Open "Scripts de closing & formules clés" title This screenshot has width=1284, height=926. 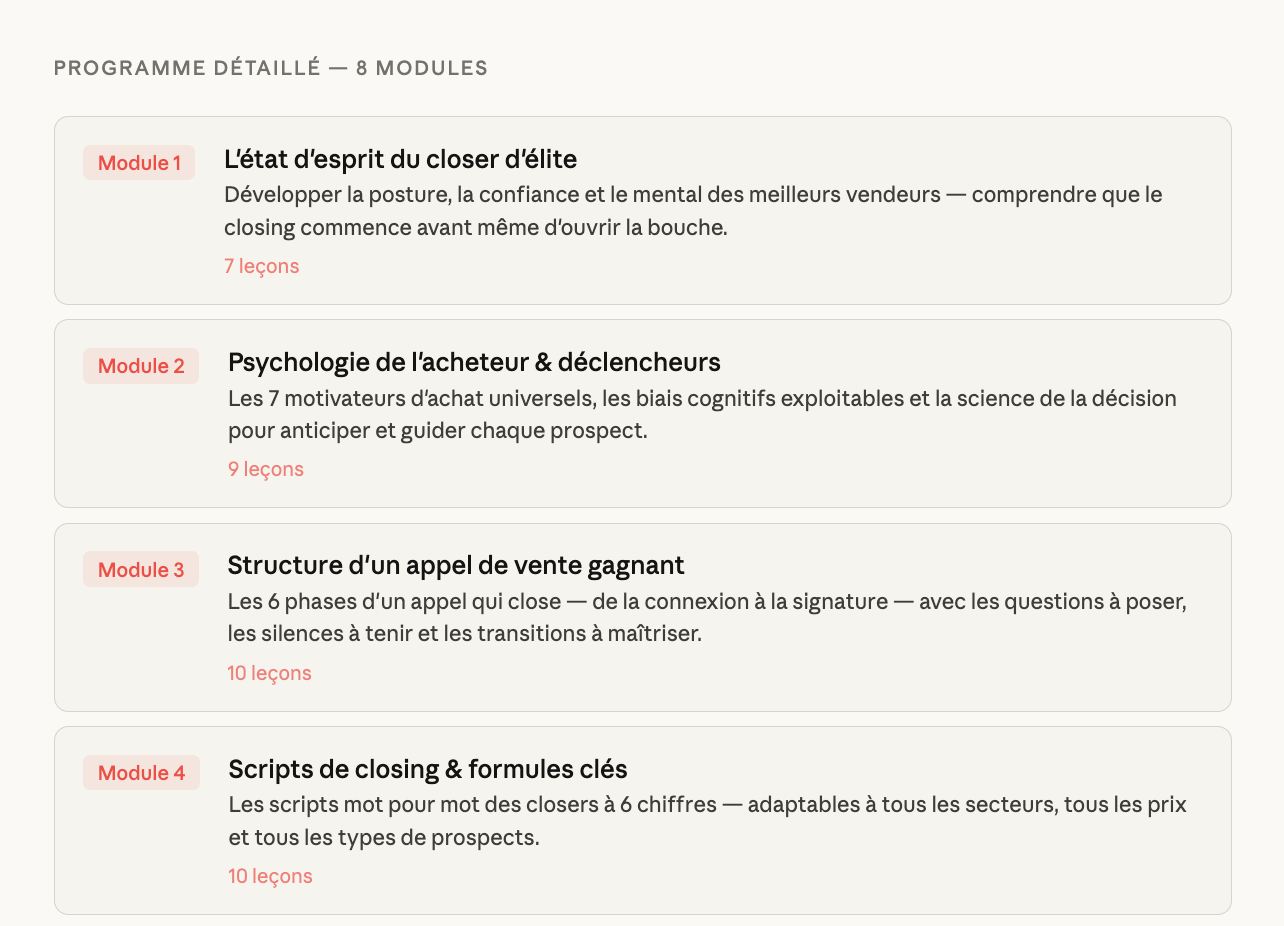[427, 769]
